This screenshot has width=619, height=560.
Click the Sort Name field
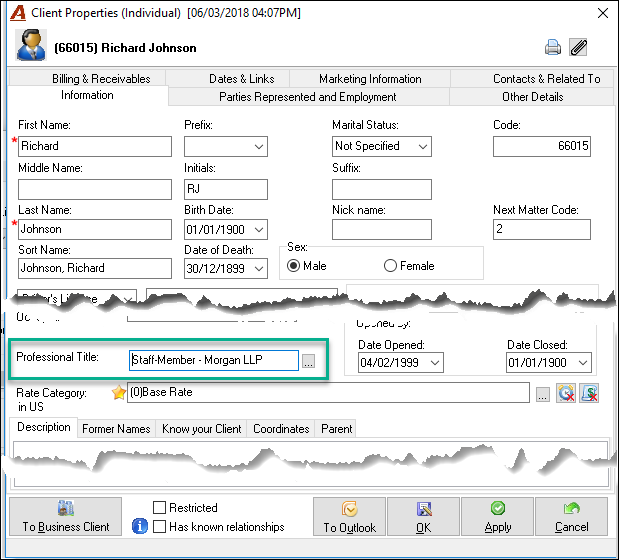[x=95, y=268]
